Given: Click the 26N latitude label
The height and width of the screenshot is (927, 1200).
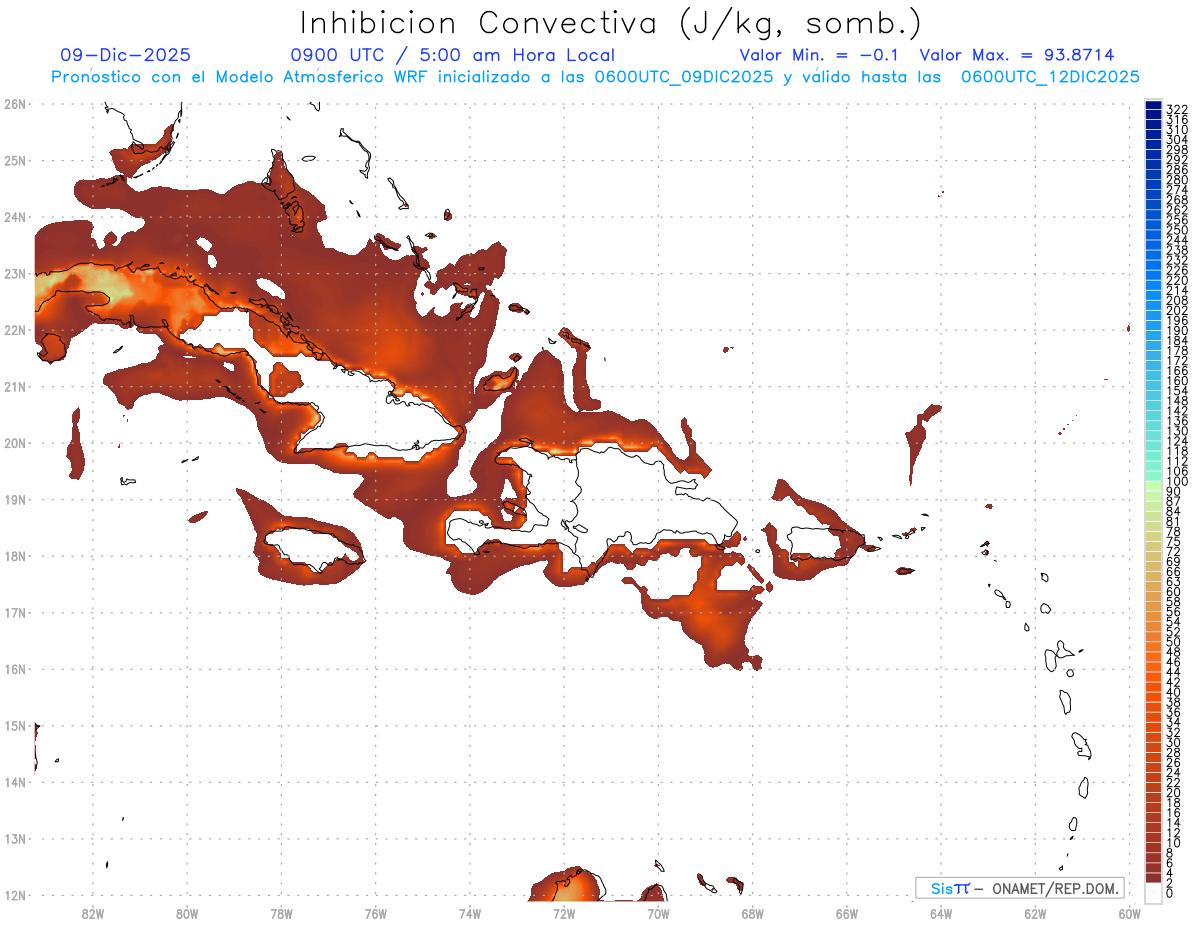Looking at the screenshot, I should [x=15, y=104].
